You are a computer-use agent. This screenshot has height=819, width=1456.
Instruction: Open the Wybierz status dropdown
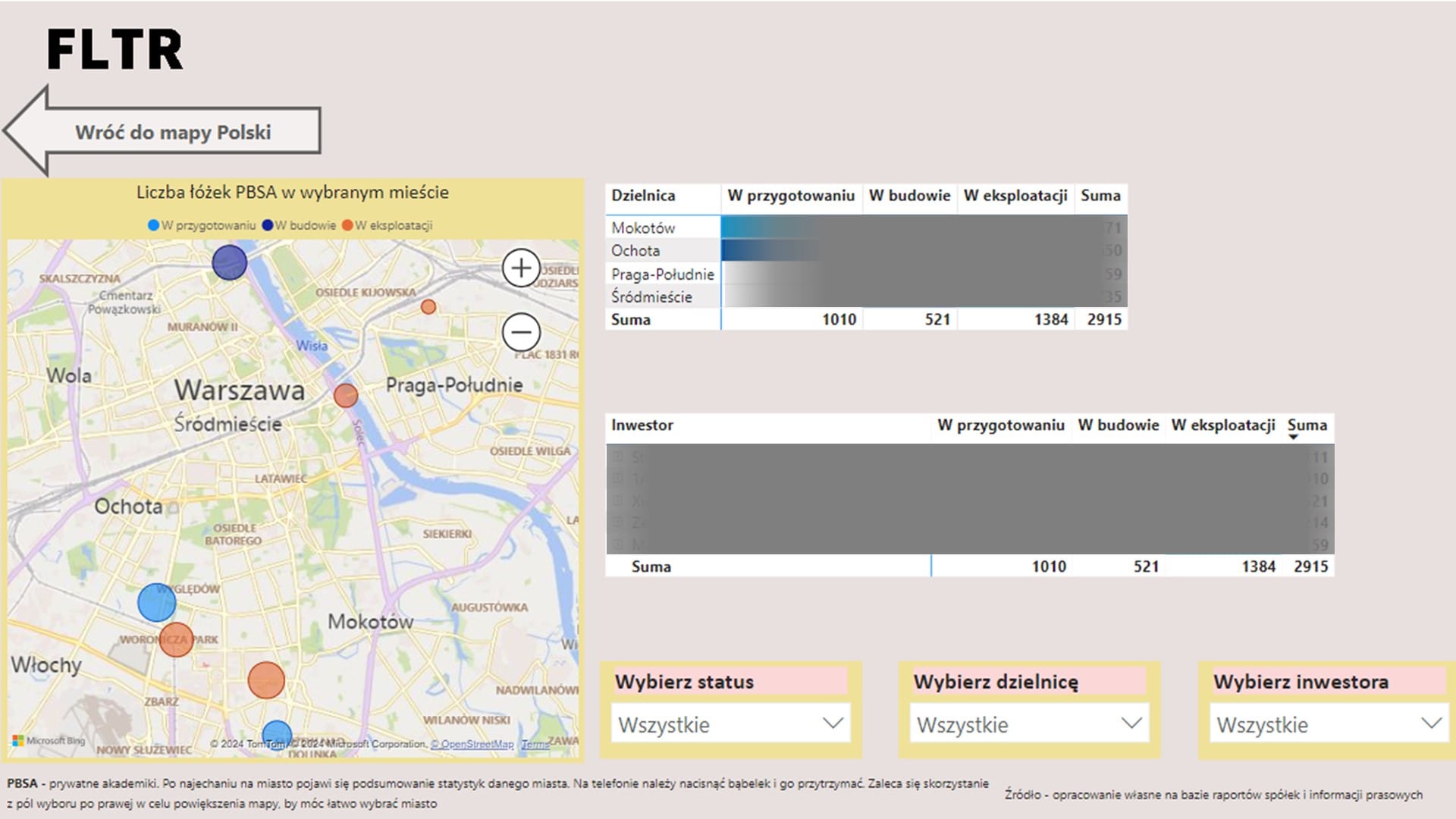click(730, 724)
